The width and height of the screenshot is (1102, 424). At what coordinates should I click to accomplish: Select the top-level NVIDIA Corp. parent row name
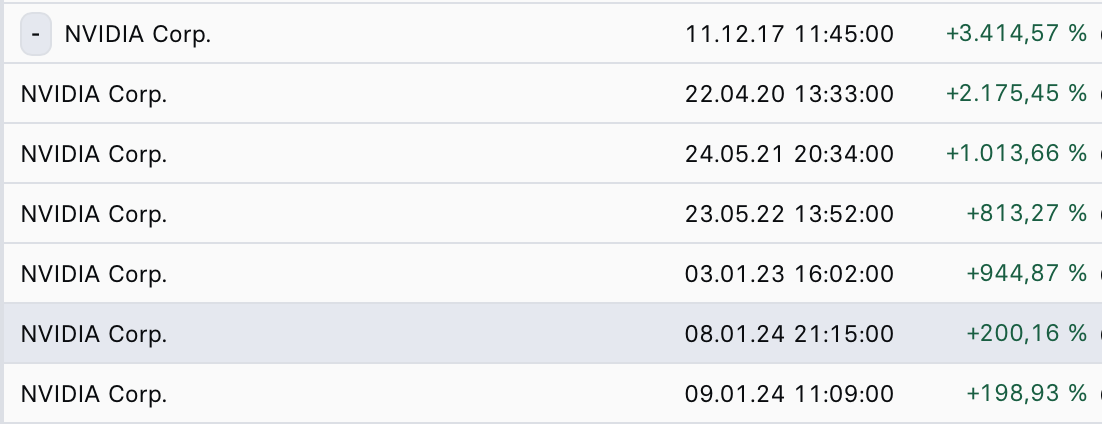[x=138, y=34]
